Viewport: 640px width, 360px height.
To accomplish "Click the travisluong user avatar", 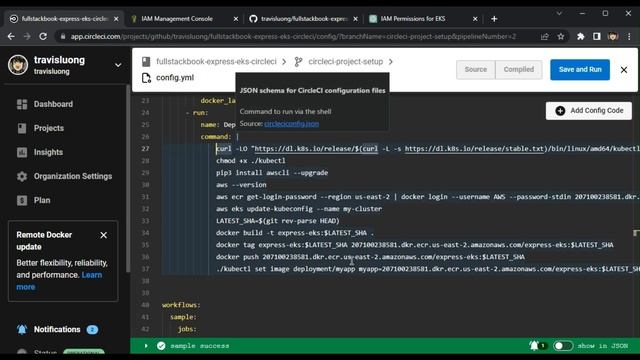I will (18, 65).
